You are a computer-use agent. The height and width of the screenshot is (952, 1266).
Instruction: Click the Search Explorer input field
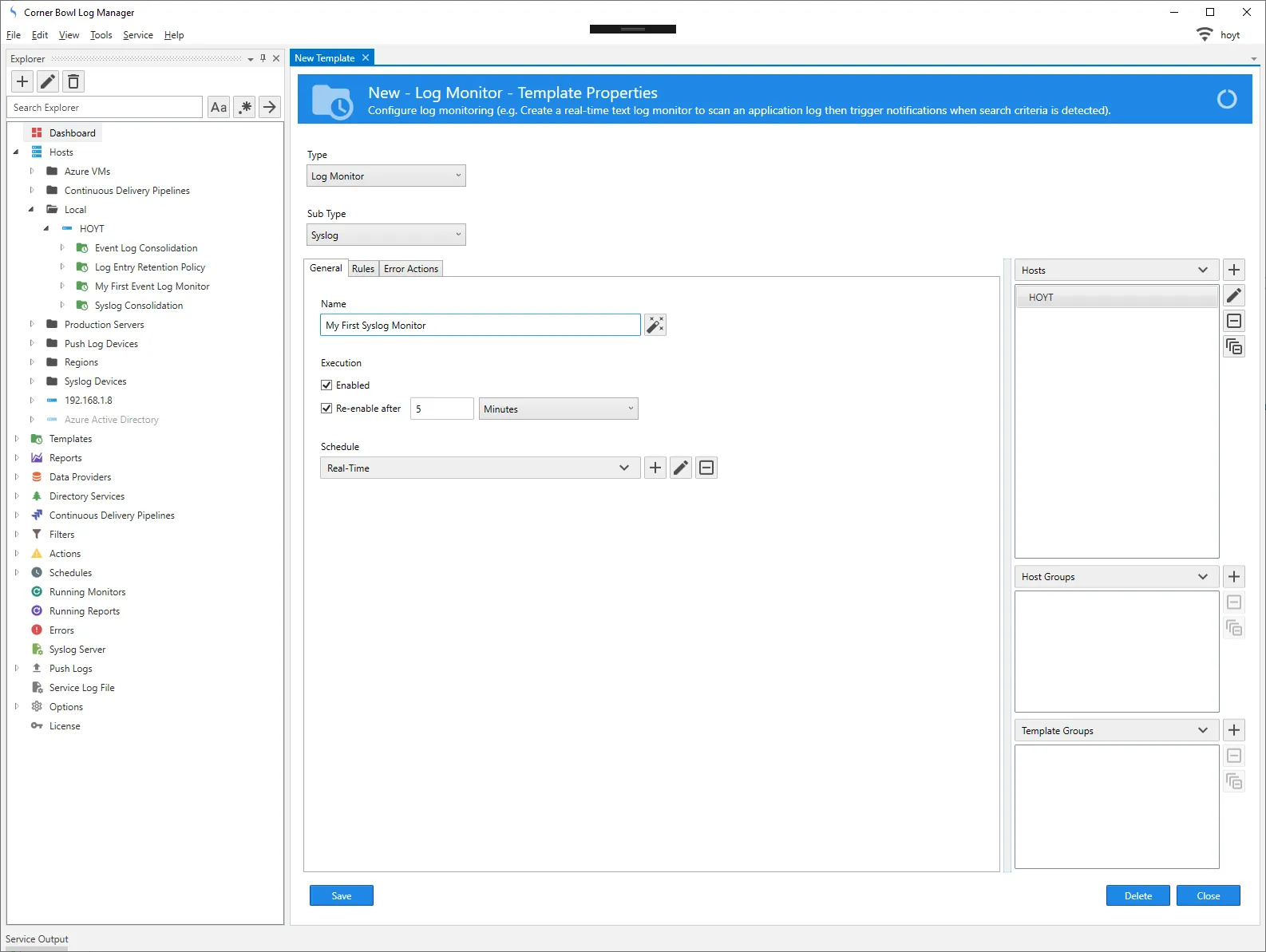pos(105,107)
